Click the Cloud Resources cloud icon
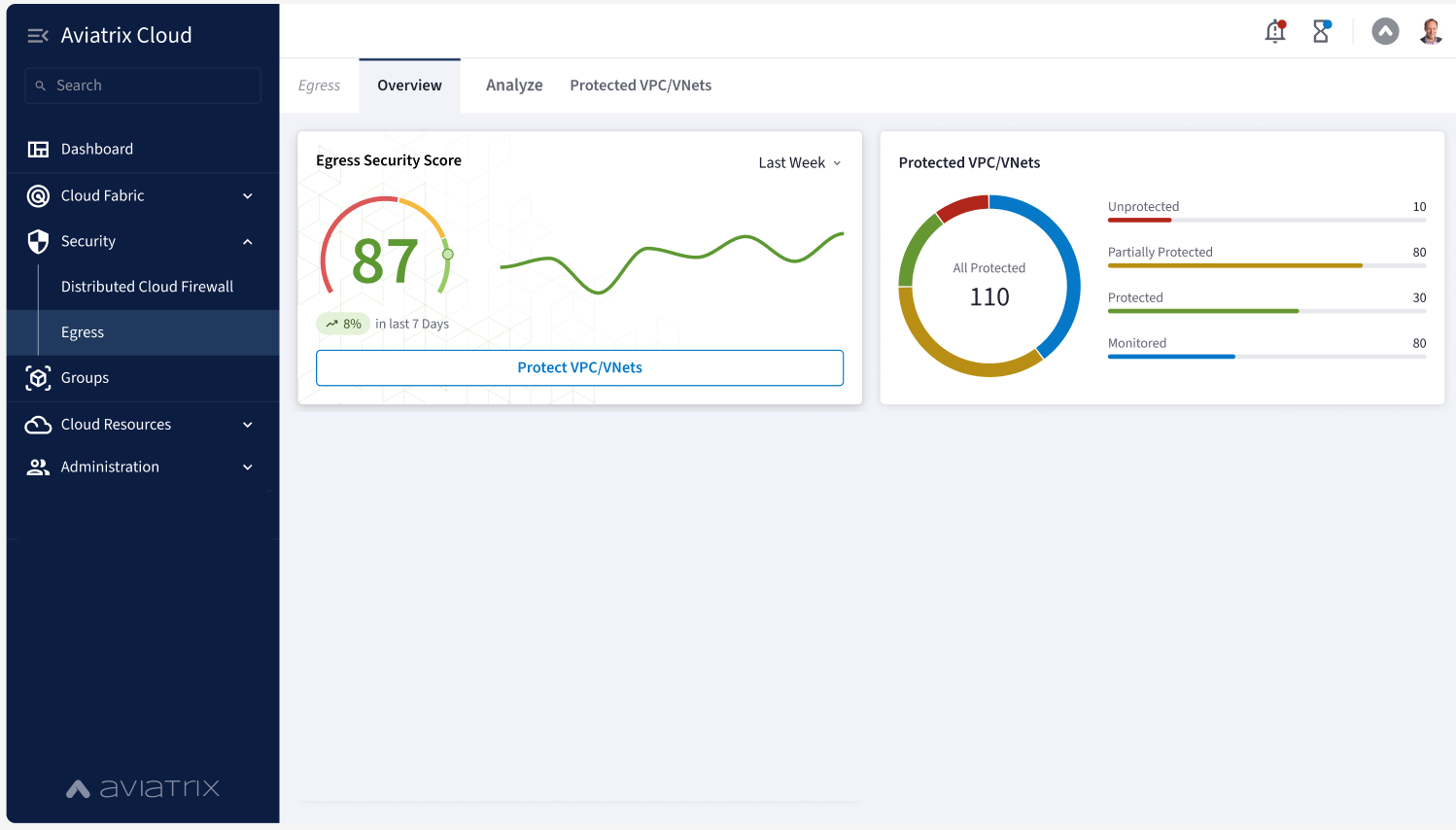The image size is (1456, 830). [x=37, y=424]
